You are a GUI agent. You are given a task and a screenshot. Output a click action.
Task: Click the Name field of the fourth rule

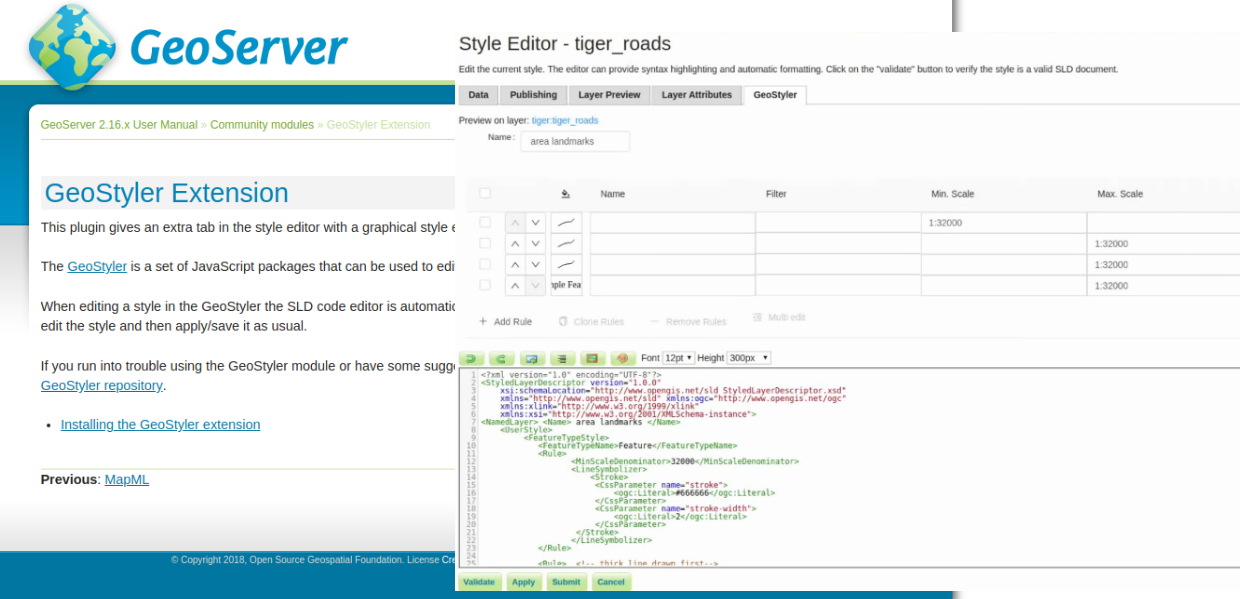click(672, 286)
